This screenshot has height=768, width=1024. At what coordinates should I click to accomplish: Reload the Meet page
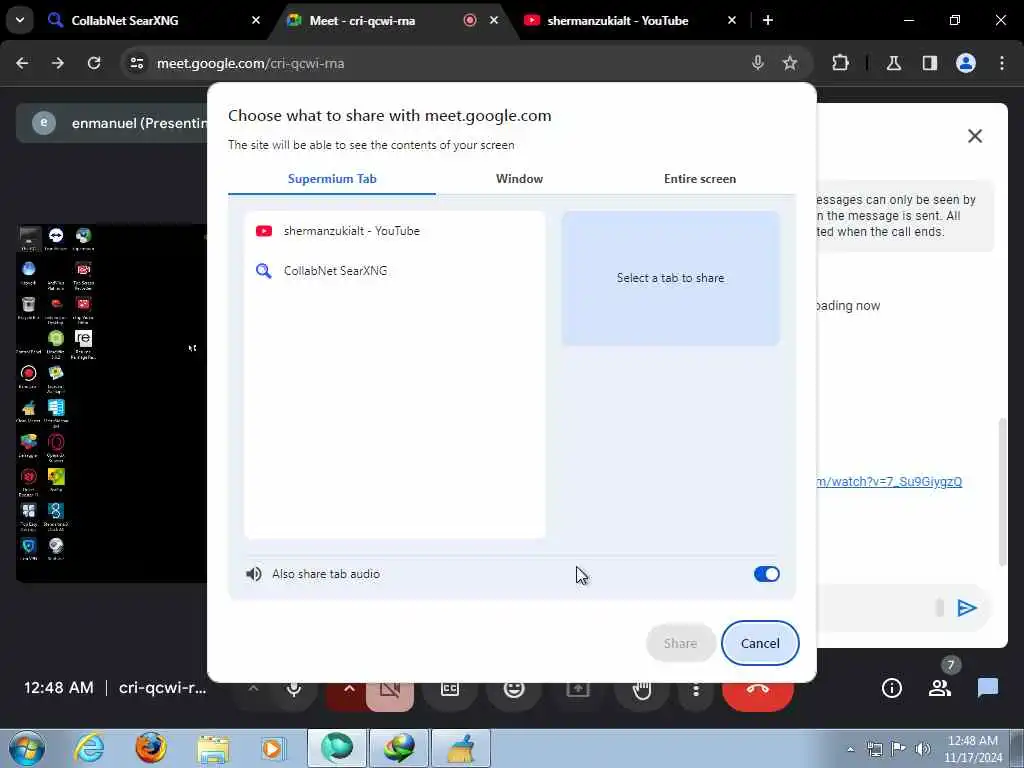pyautogui.click(x=94, y=63)
